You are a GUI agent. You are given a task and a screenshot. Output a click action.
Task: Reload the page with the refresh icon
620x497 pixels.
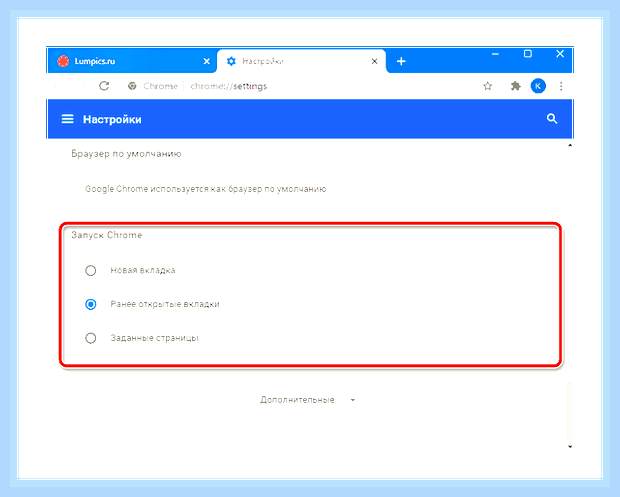coord(104,86)
